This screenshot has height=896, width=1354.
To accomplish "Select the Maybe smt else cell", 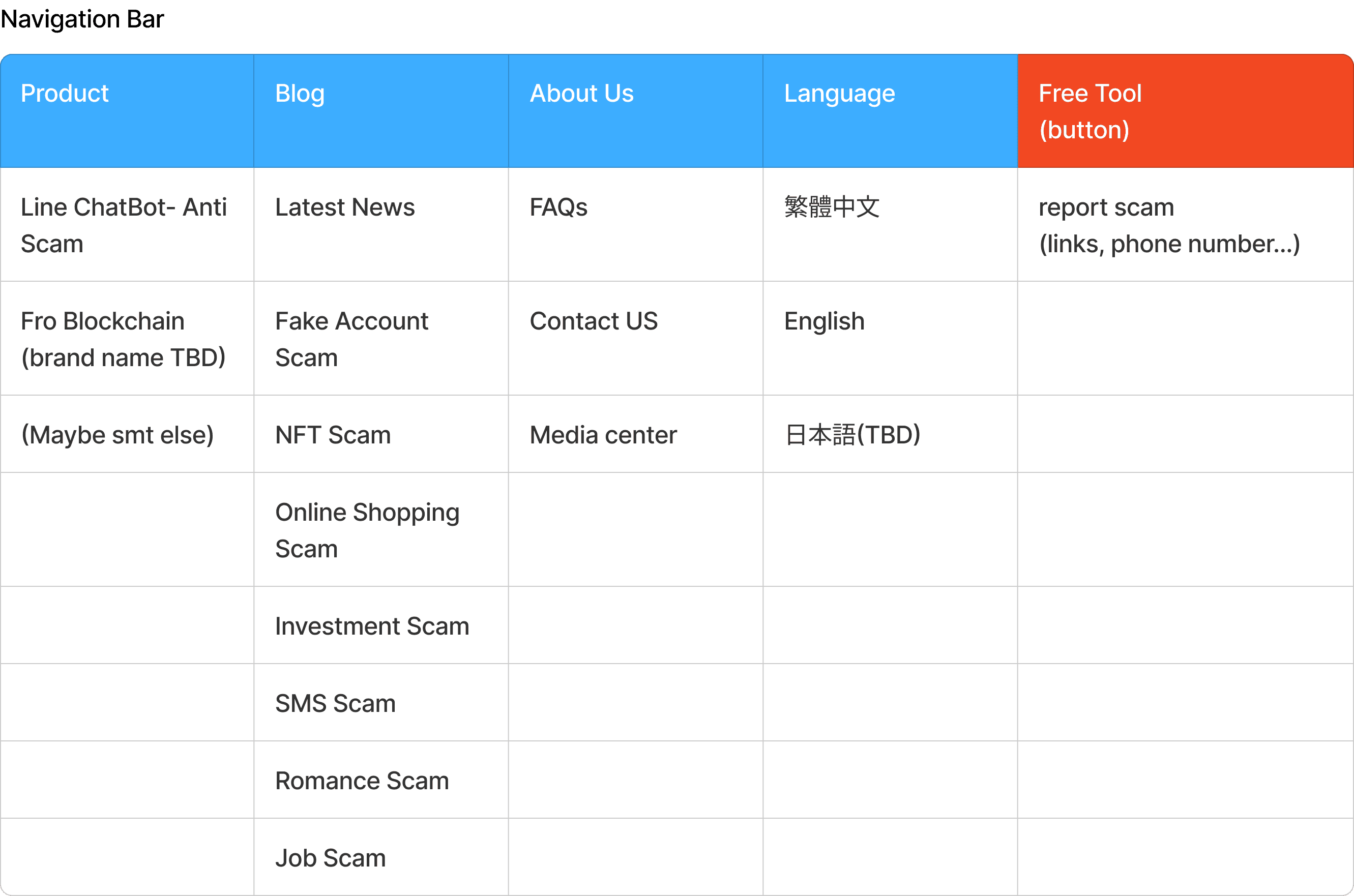I will point(117,435).
